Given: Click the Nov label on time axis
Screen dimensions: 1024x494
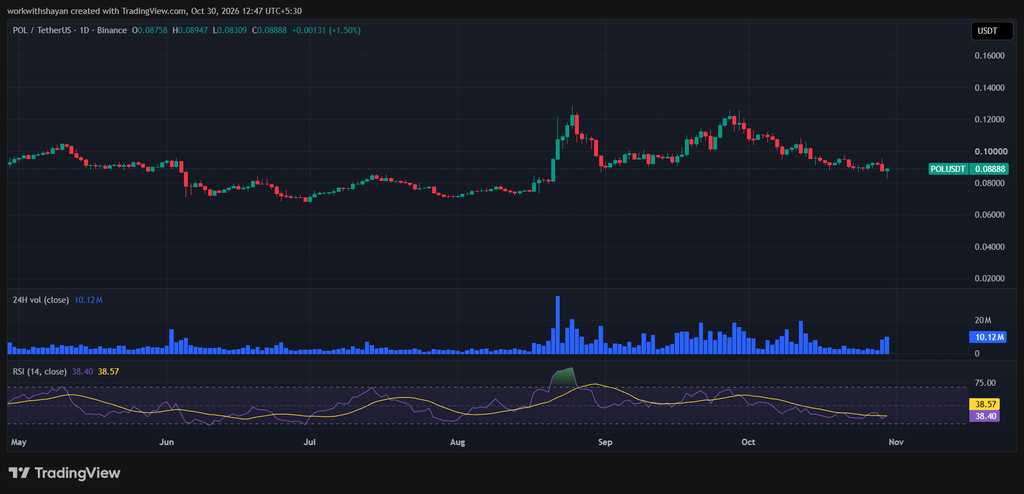Looking at the screenshot, I should pos(896,442).
